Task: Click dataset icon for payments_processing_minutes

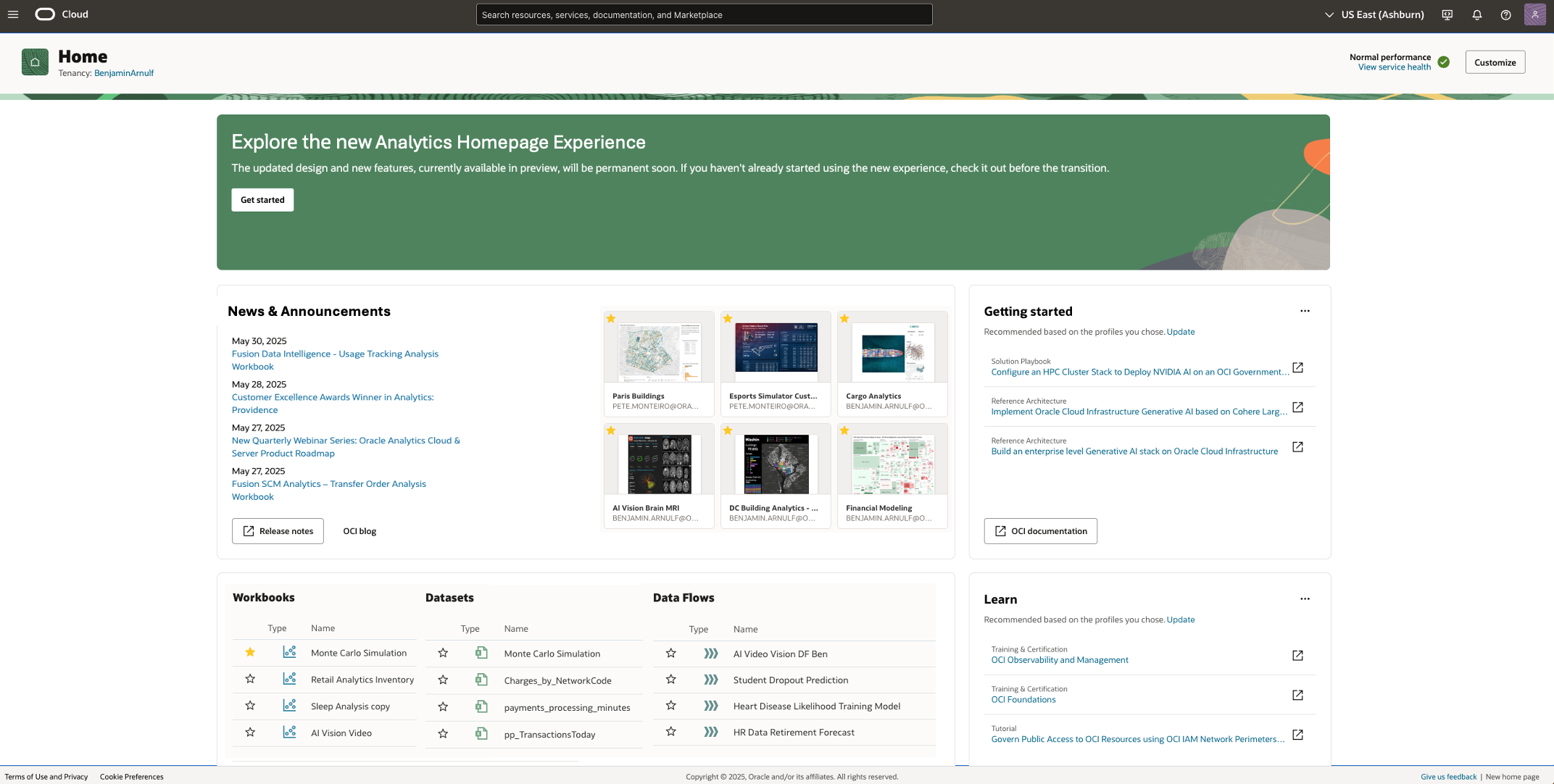Action: coord(481,706)
